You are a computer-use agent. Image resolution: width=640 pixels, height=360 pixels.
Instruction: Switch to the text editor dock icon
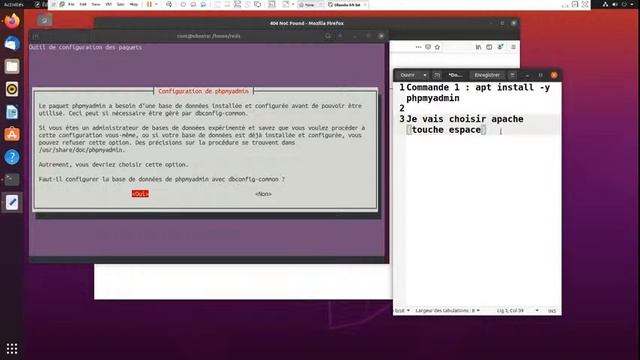tap(12, 202)
